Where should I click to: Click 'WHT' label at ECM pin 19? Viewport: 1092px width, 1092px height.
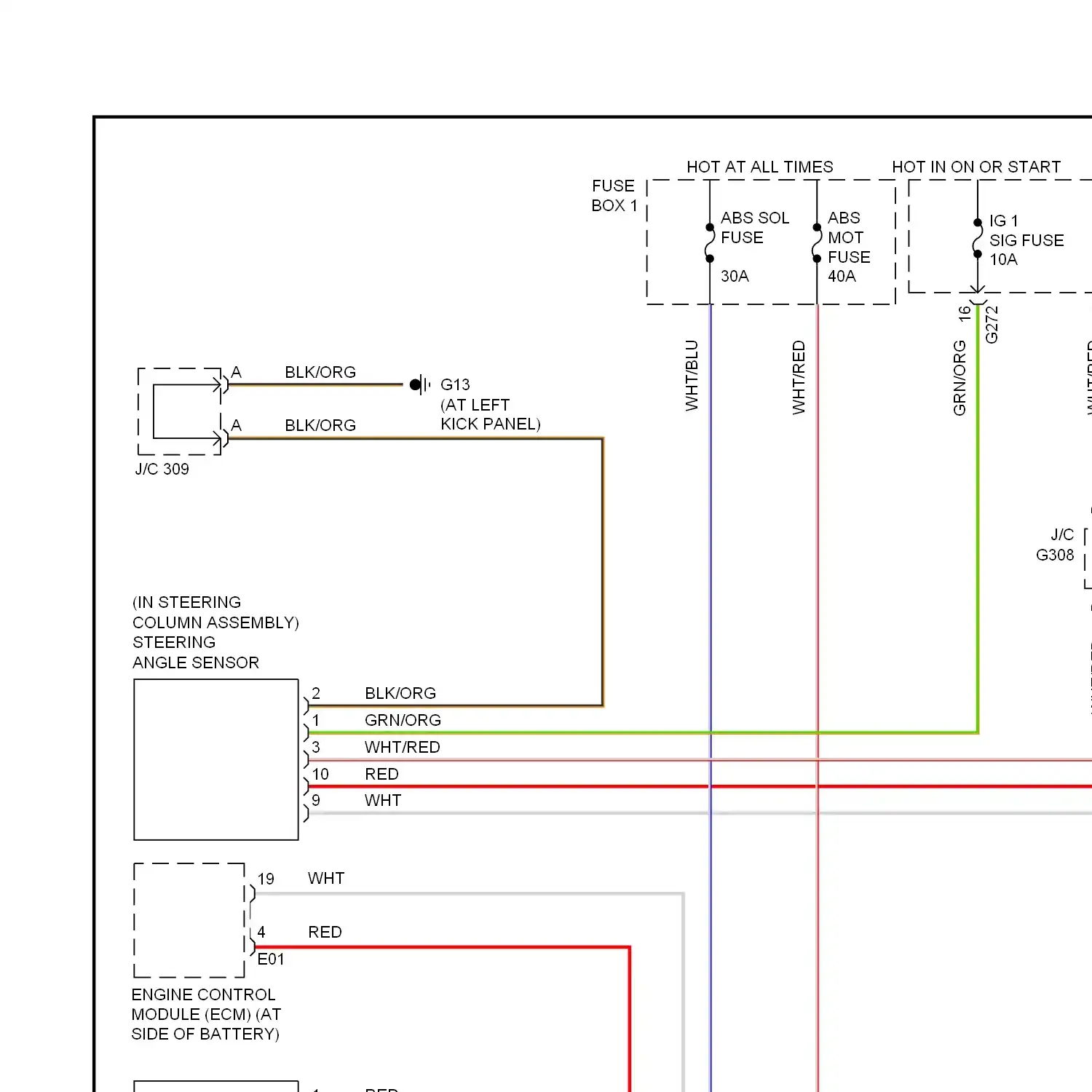(326, 878)
